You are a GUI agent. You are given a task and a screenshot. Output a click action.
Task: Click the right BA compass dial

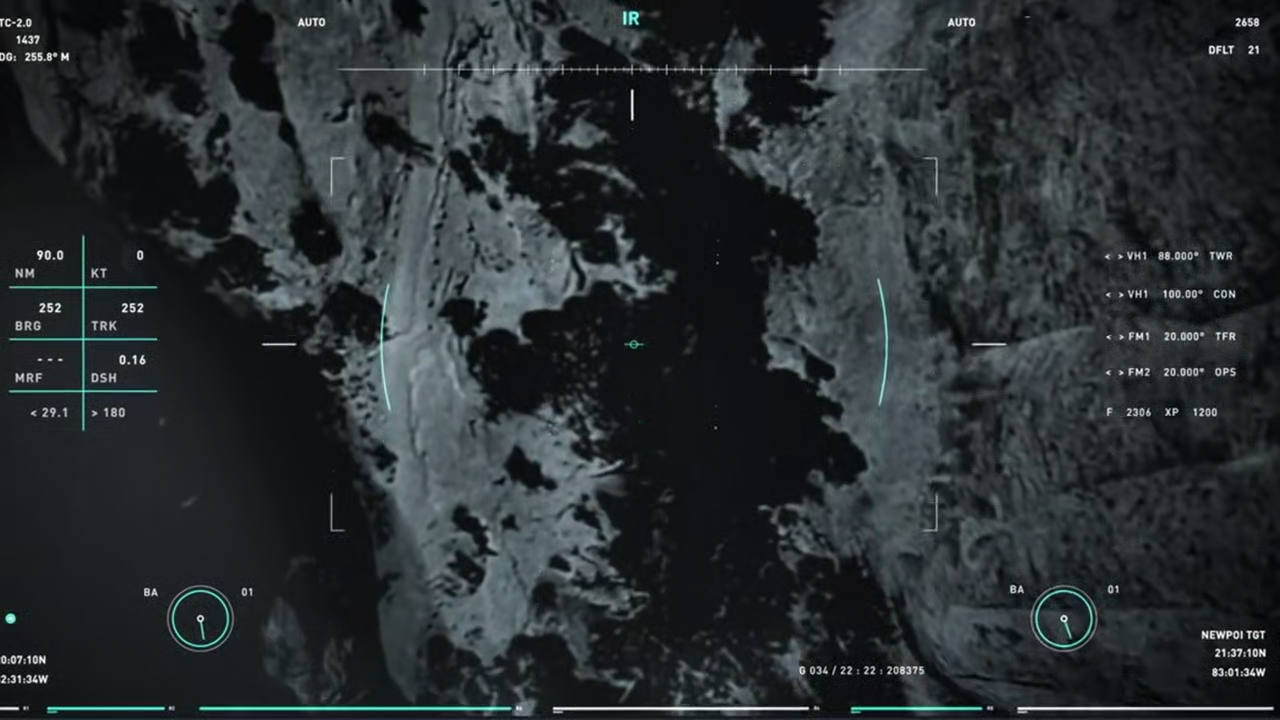pos(1064,618)
